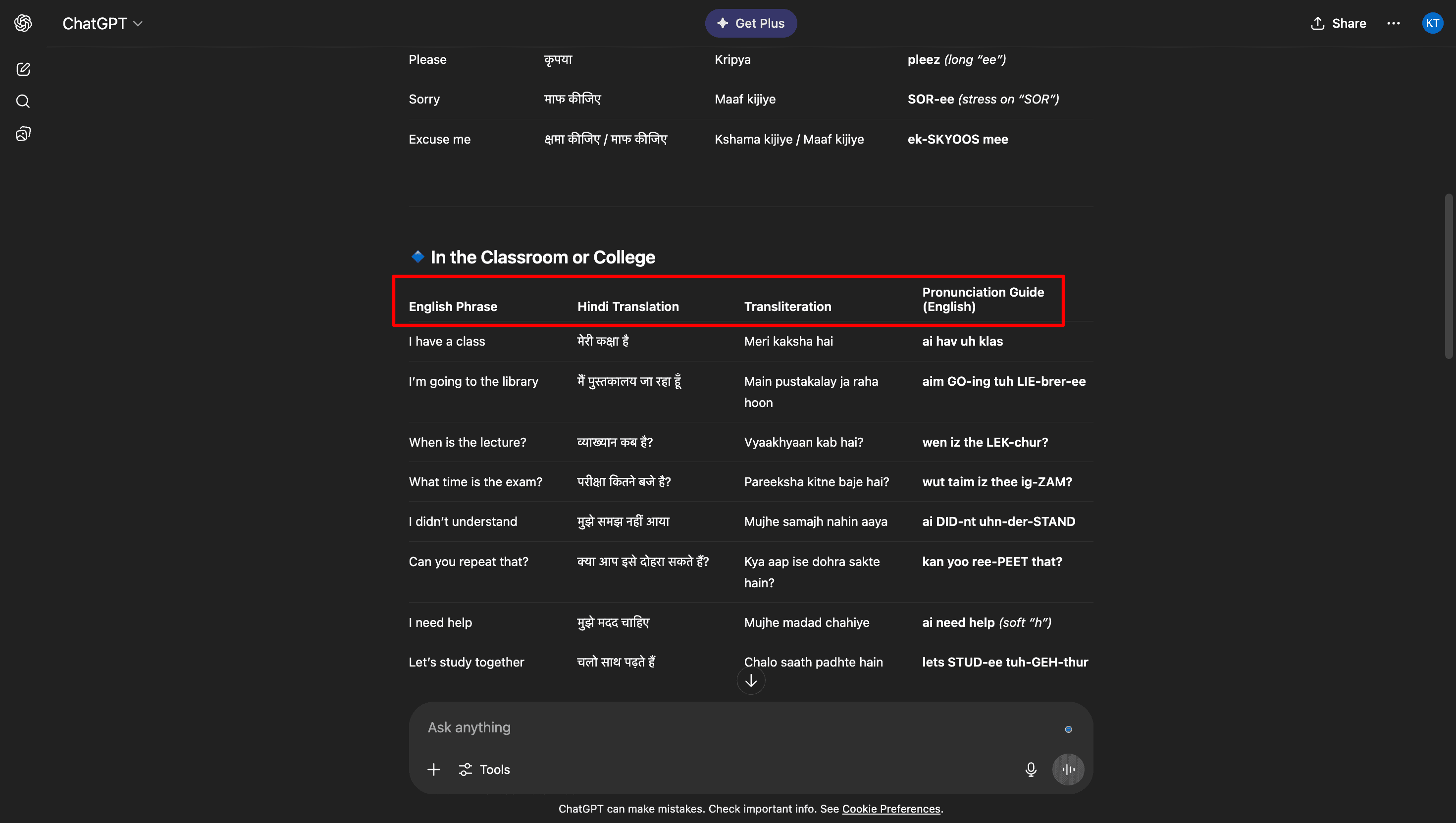This screenshot has height=823, width=1456.
Task: Click the Hindi Translation column header
Action: point(628,307)
